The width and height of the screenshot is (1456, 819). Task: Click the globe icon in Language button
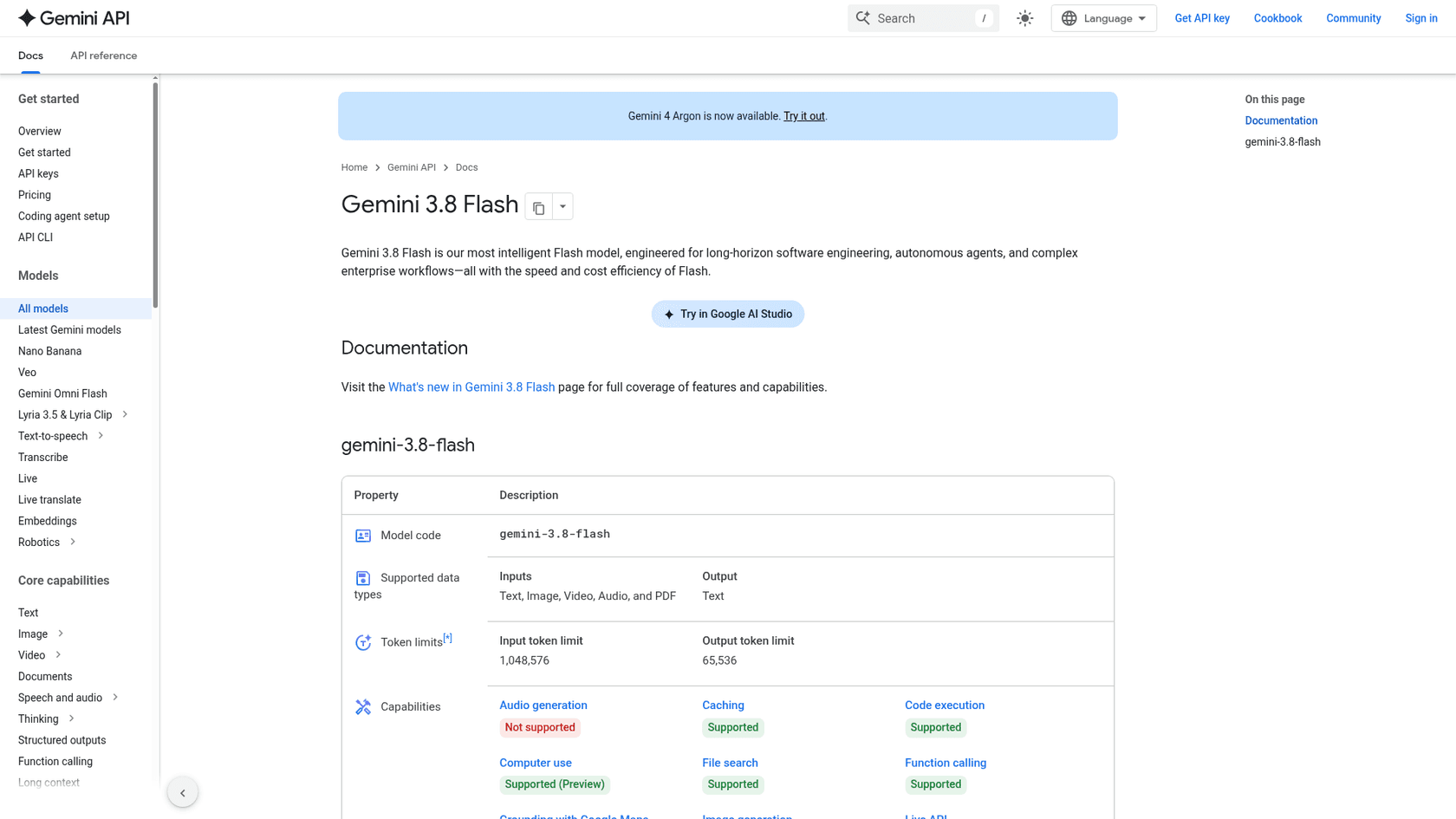pyautogui.click(x=1069, y=18)
